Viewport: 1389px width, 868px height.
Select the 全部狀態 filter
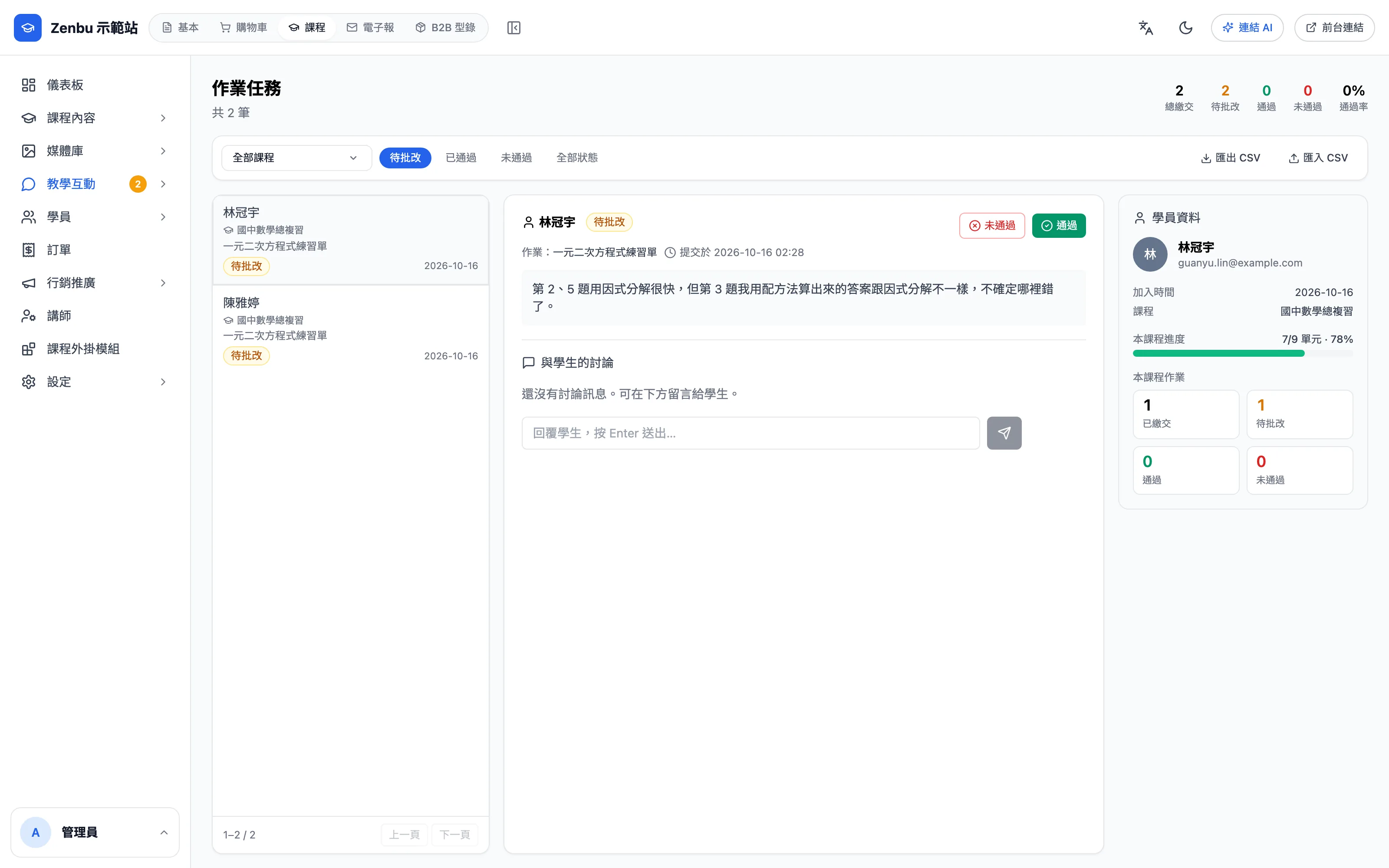(x=577, y=158)
